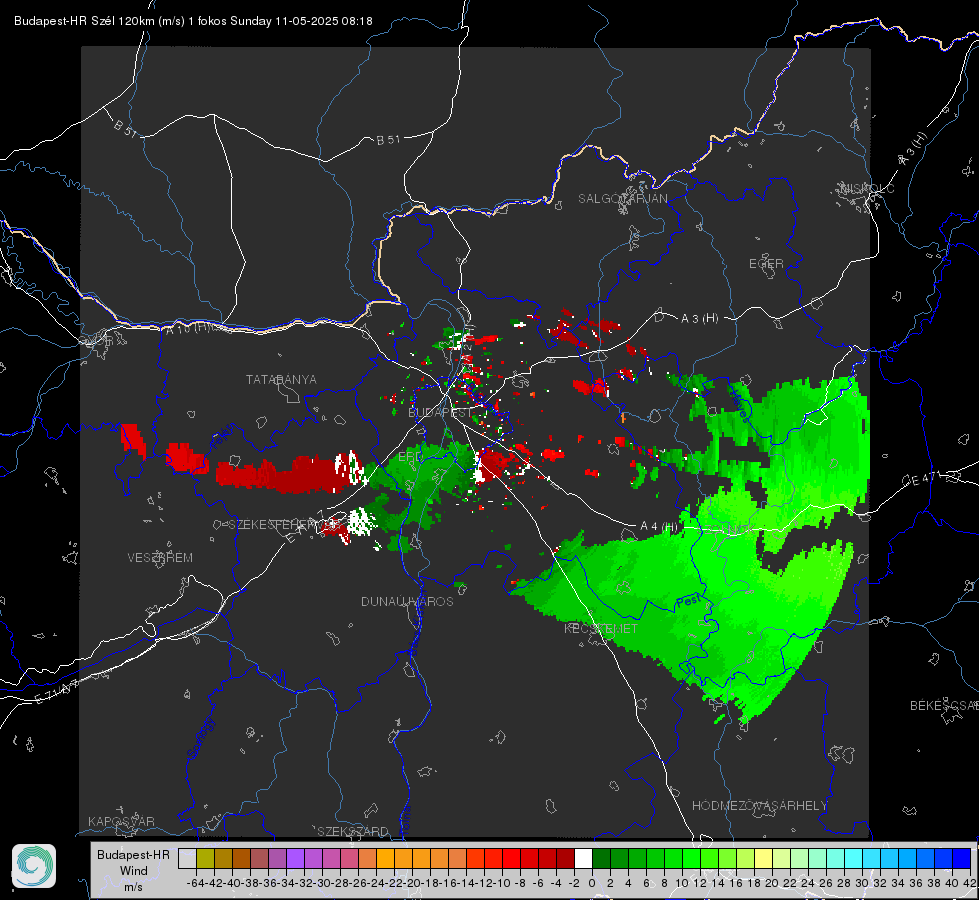Click the BUDAPEST city label
Screen dimensions: 979x900
coord(440,413)
